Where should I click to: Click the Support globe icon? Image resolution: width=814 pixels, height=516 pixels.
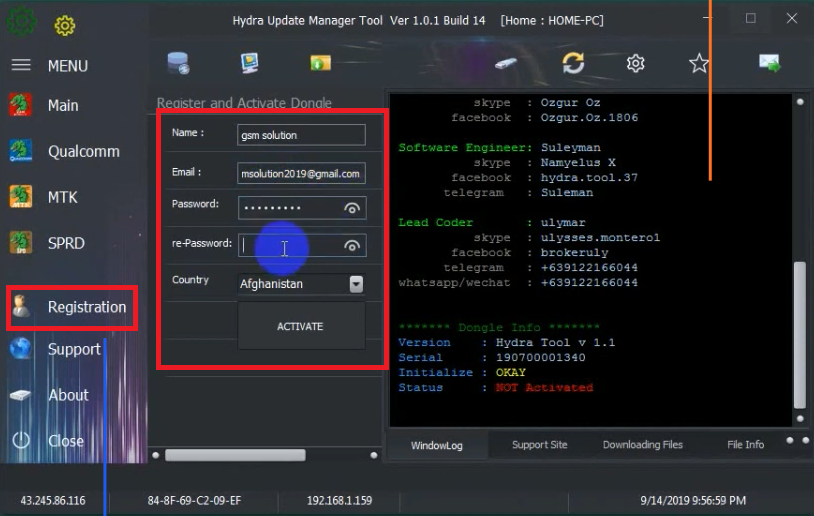tap(20, 349)
